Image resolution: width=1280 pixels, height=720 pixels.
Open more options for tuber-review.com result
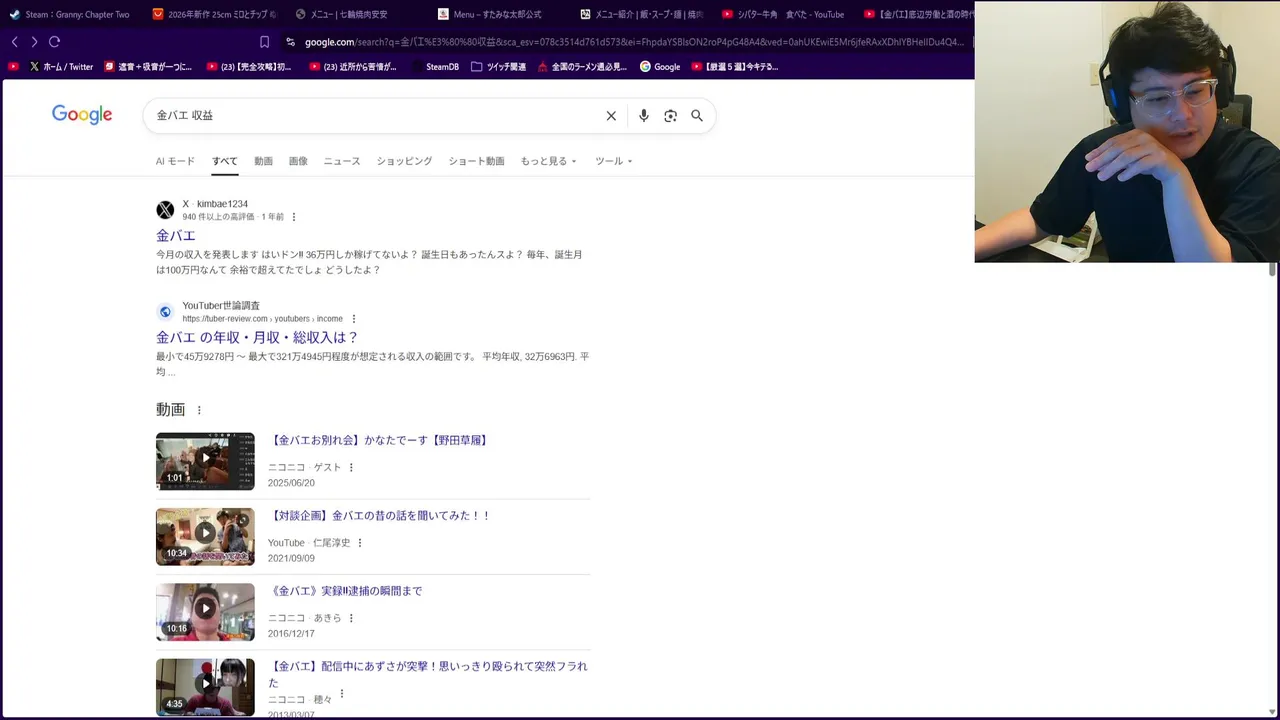(353, 319)
